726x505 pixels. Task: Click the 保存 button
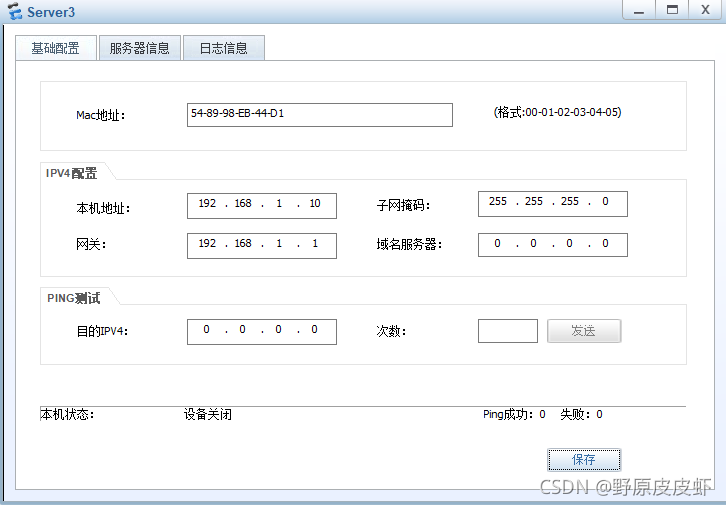click(x=584, y=460)
